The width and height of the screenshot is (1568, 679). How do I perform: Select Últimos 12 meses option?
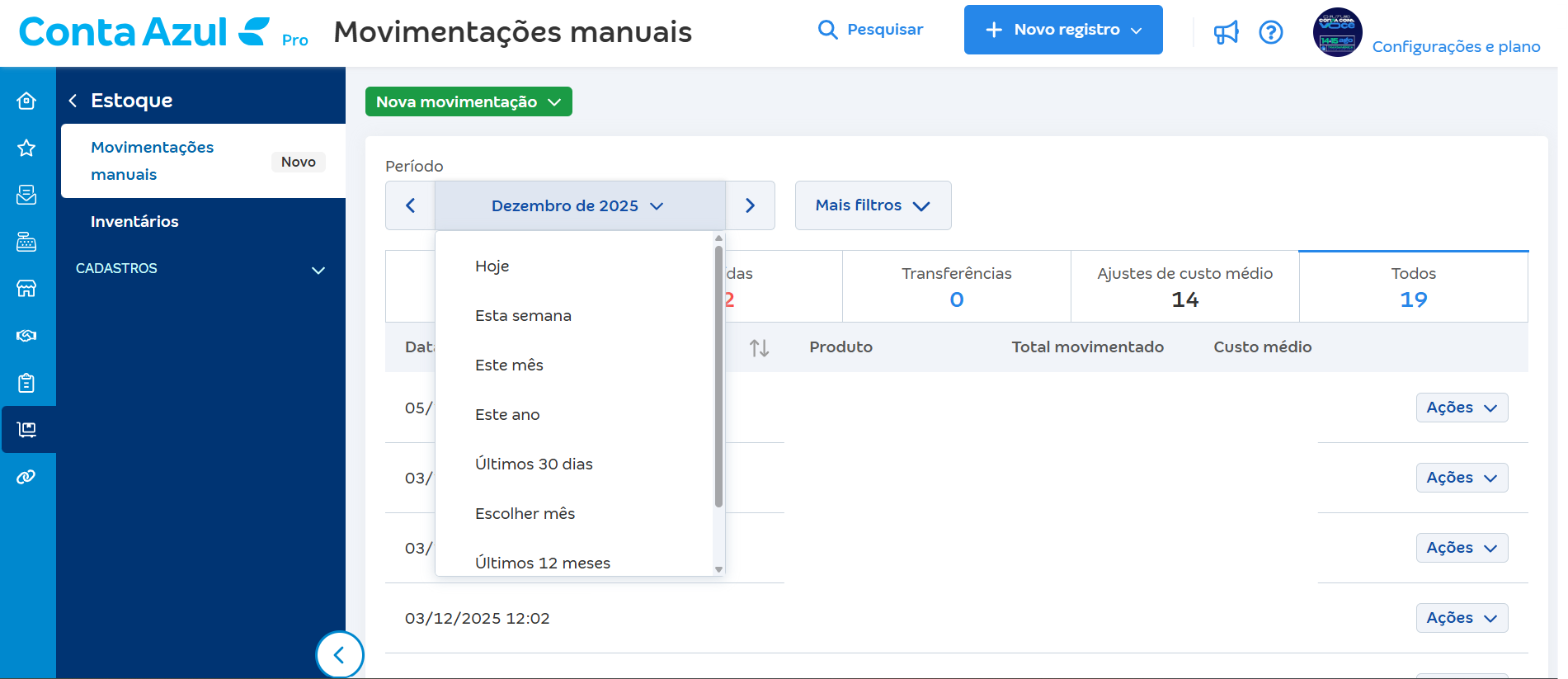click(574, 561)
